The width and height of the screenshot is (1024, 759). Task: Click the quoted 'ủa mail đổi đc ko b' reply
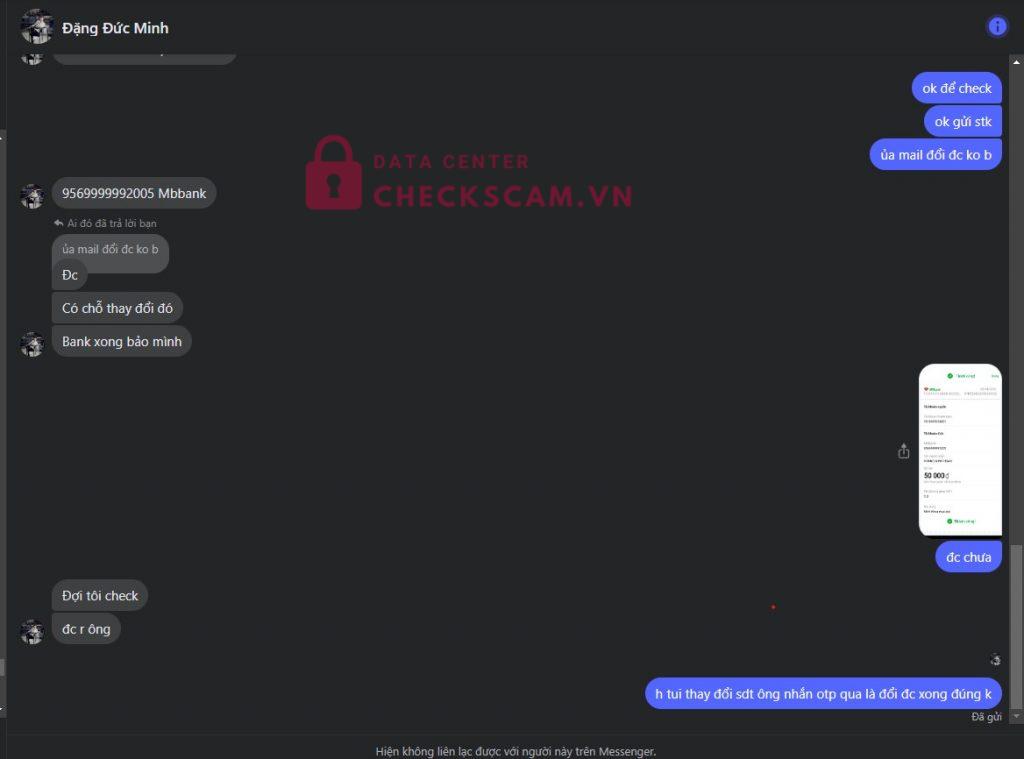(x=110, y=249)
